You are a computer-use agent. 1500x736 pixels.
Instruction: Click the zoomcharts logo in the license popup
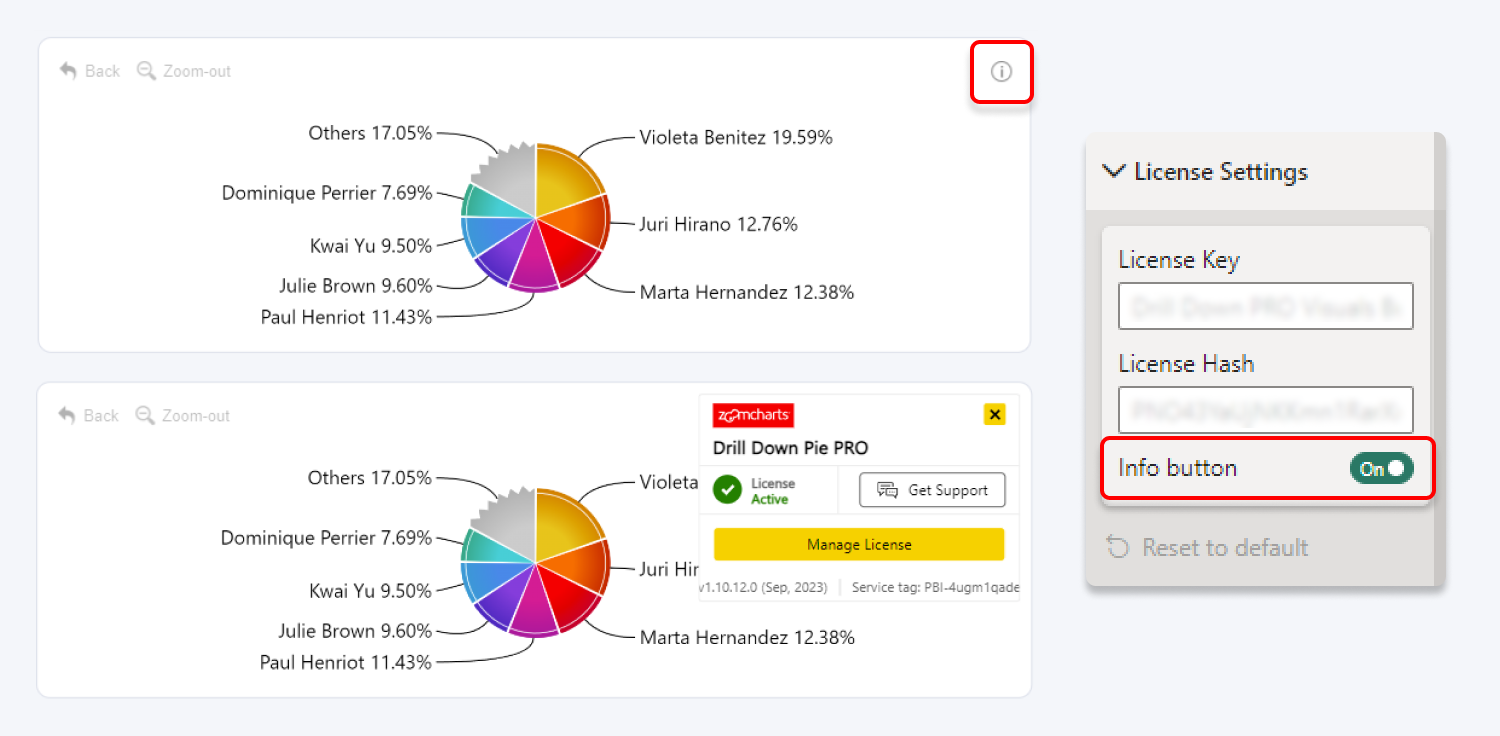pyautogui.click(x=755, y=414)
